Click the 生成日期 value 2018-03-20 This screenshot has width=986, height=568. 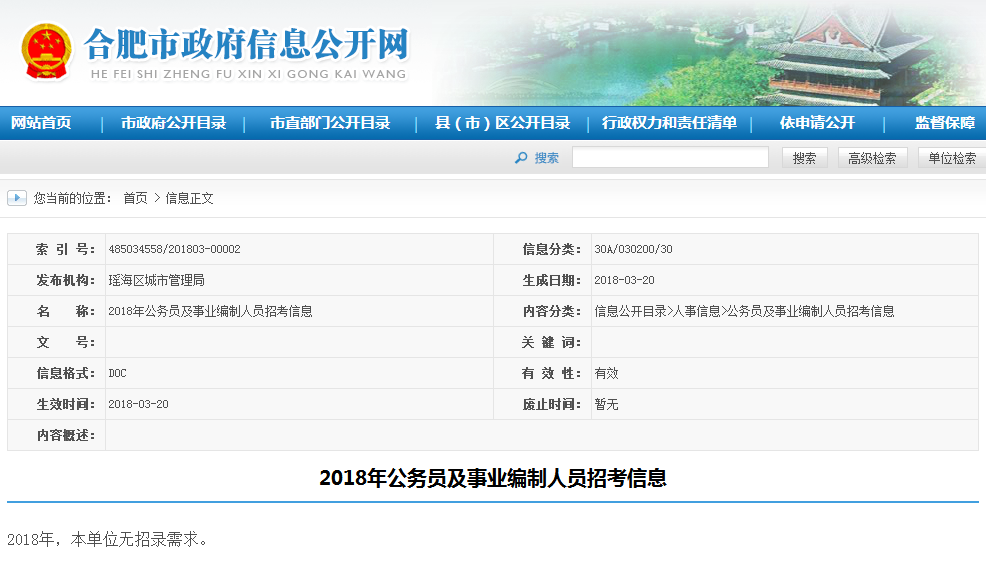624,280
